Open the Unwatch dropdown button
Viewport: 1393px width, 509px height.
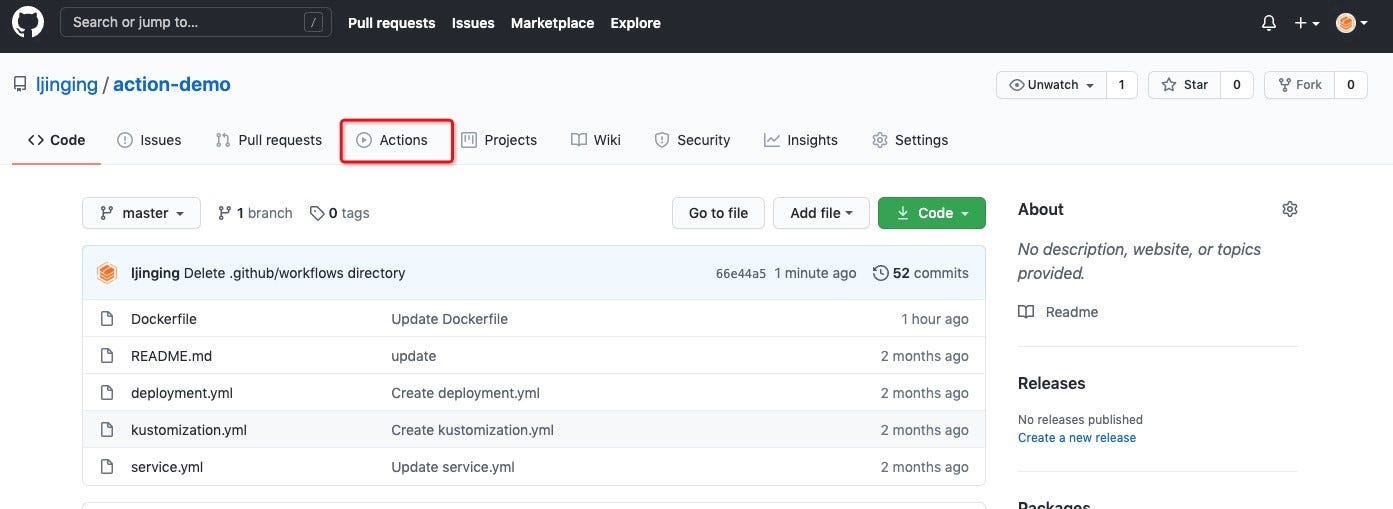[x=1051, y=85]
